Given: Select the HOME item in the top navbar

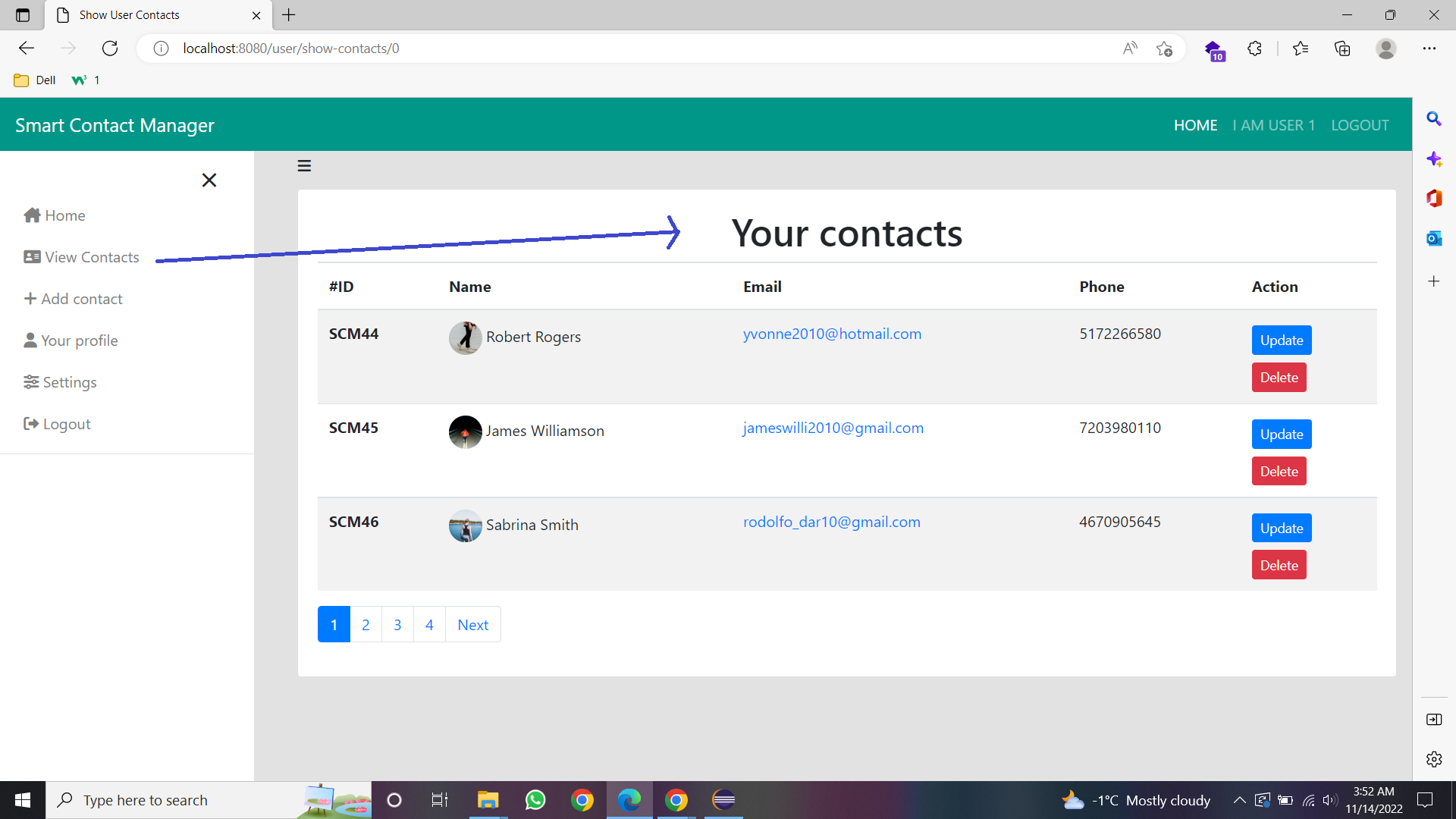Looking at the screenshot, I should 1195,124.
